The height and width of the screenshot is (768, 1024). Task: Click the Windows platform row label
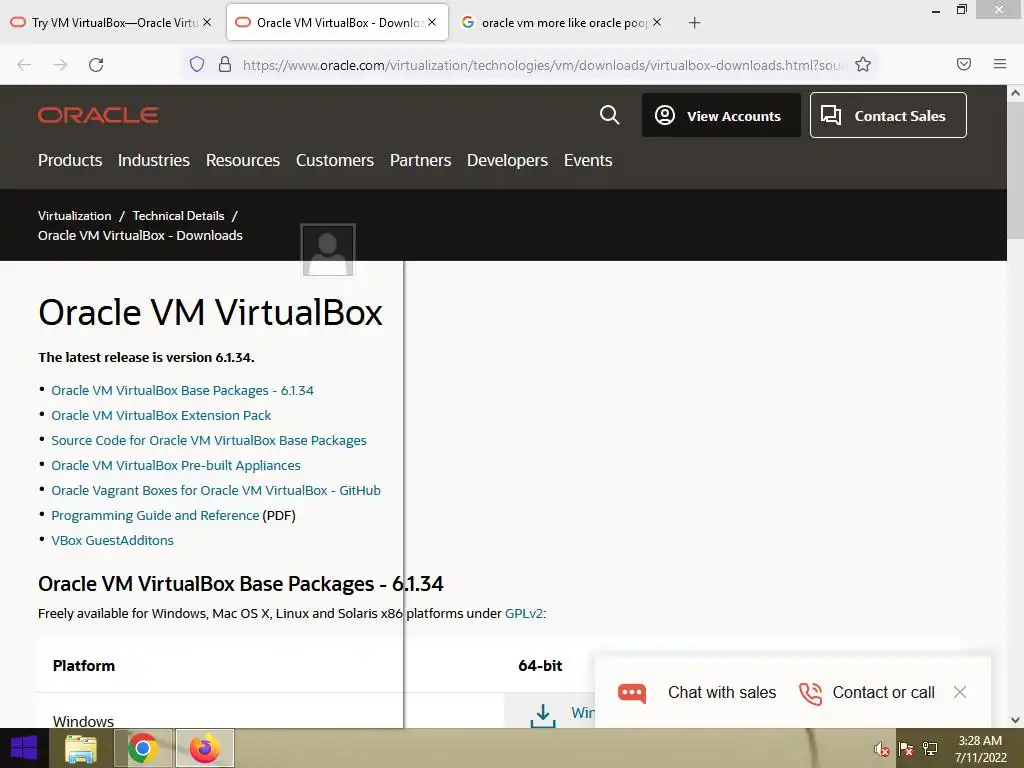pos(83,721)
